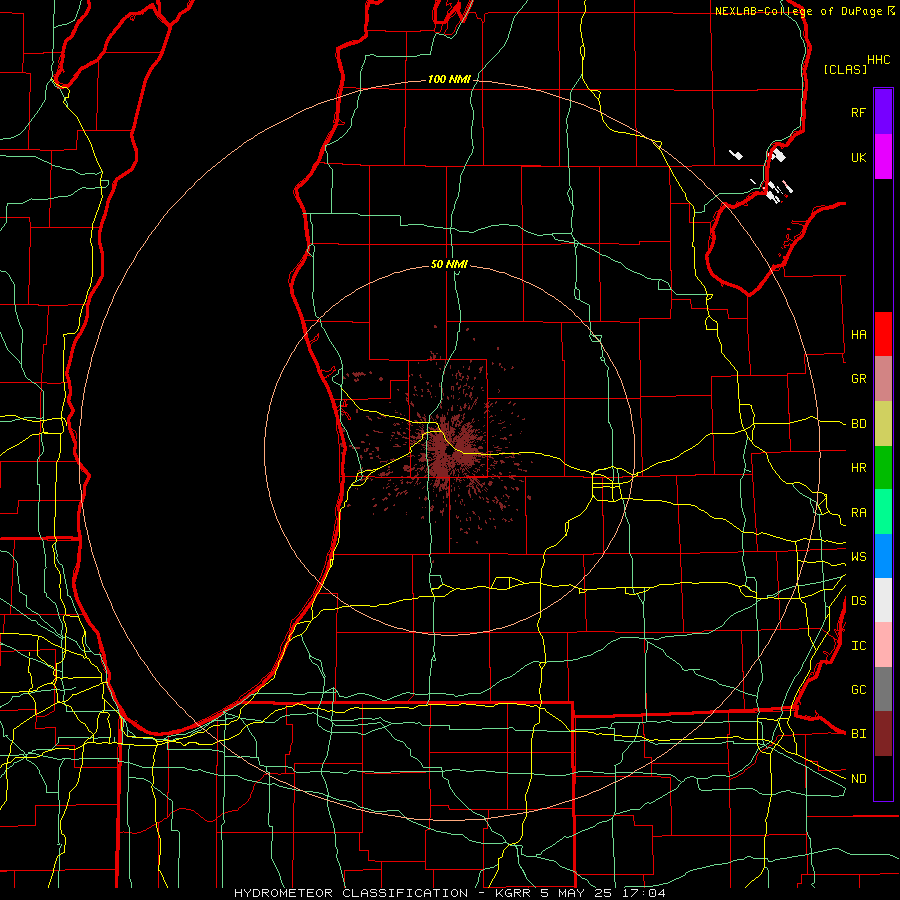Viewport: 900px width, 900px height.
Task: Click the RF legend label
Action: pos(858,112)
